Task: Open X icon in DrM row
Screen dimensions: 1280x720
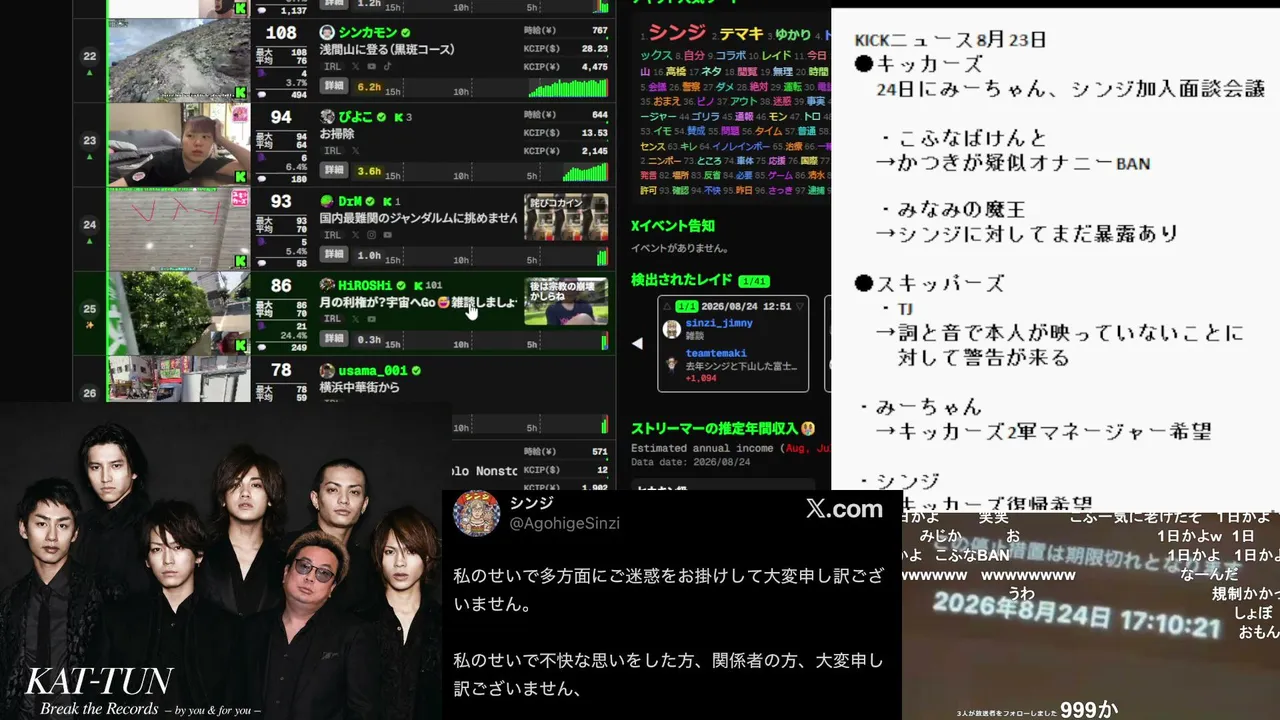Action: click(356, 234)
